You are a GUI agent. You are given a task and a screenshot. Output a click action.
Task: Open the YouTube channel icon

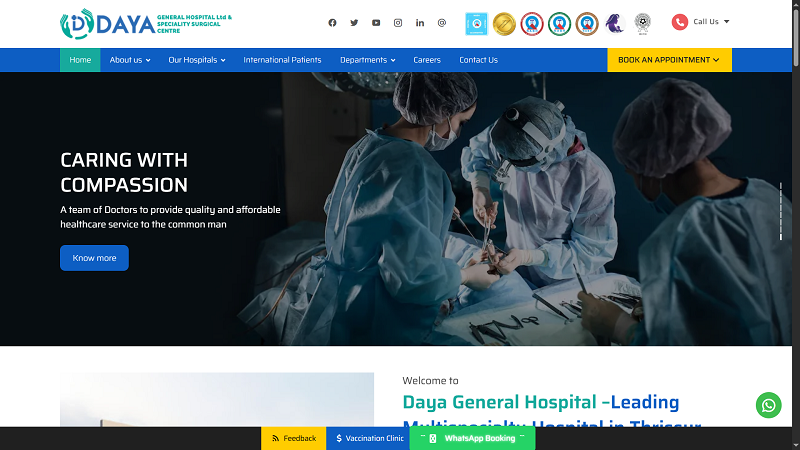coord(376,22)
